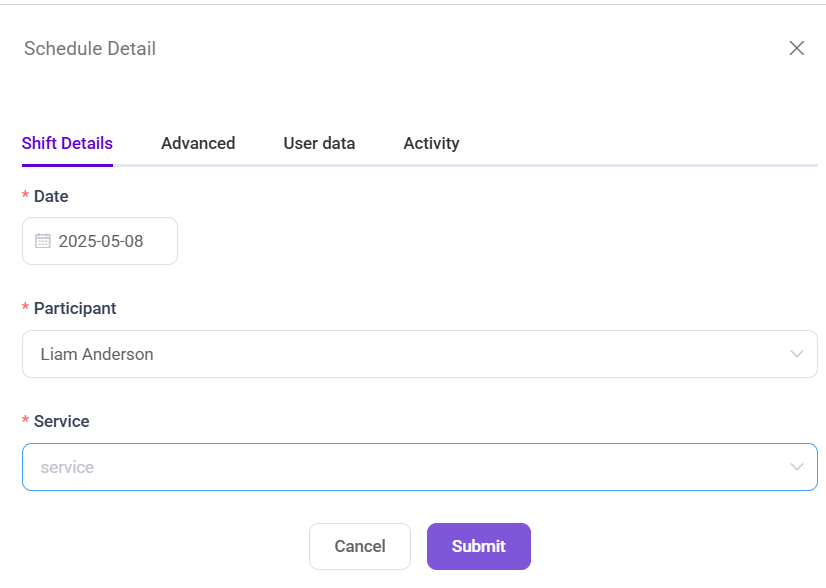The width and height of the screenshot is (826, 588).
Task: Expand the Service dropdown chevron
Action: tap(797, 467)
